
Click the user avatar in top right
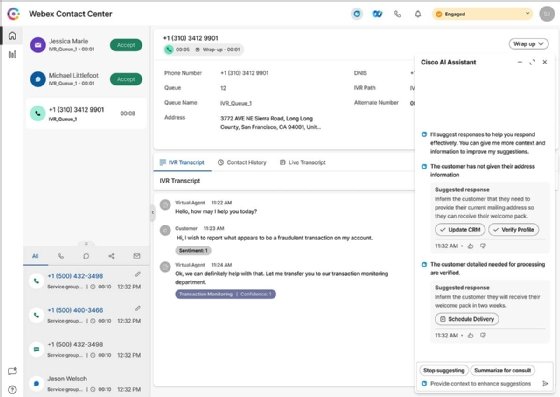(547, 14)
